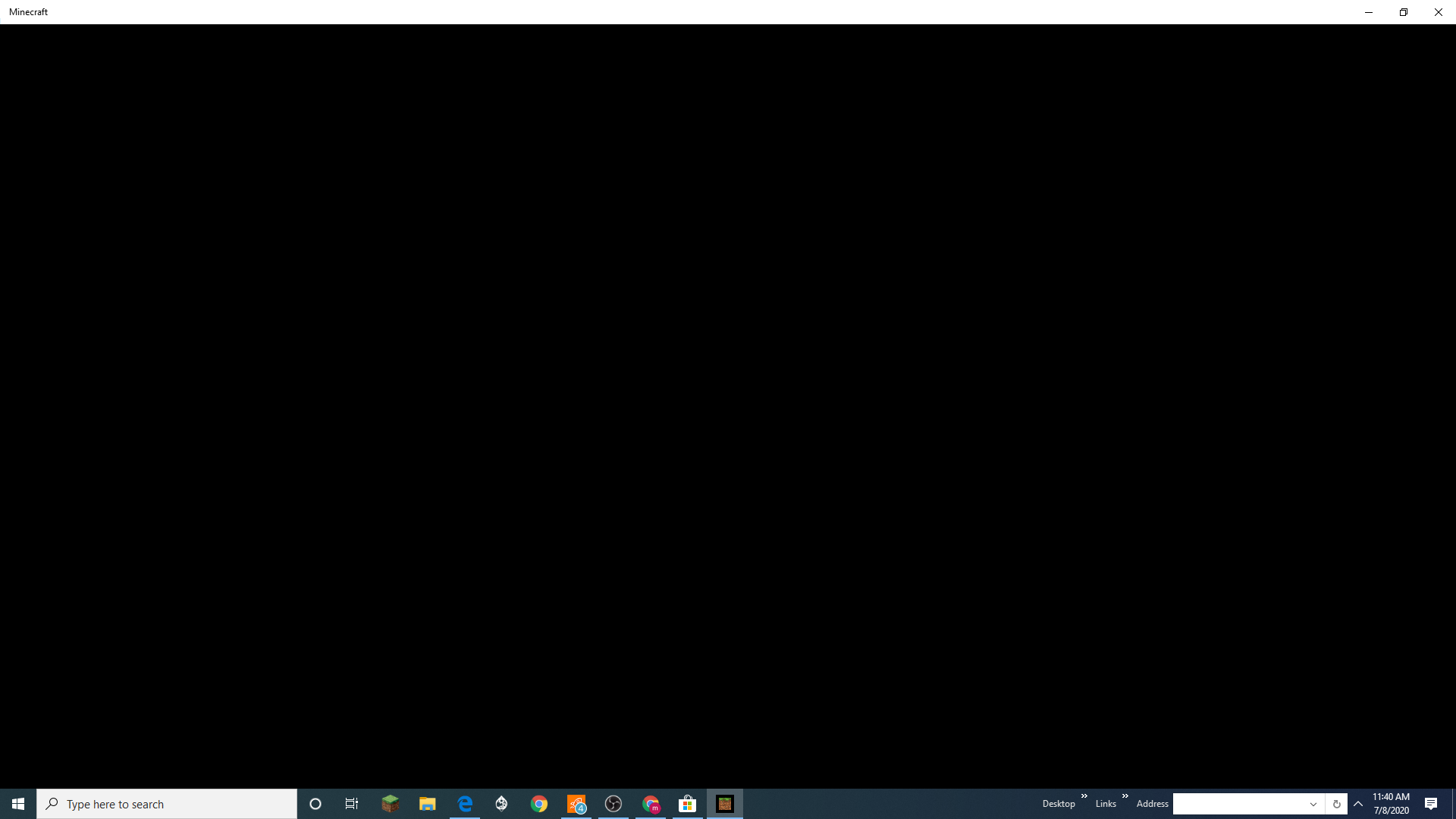Open the Action Center notifications

click(x=1431, y=804)
